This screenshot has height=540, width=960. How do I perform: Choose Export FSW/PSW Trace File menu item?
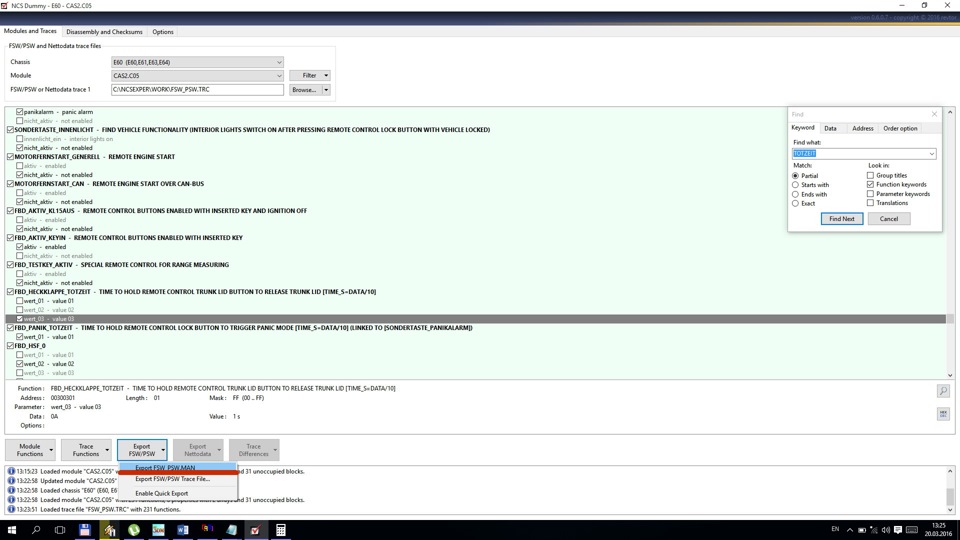coord(178,479)
